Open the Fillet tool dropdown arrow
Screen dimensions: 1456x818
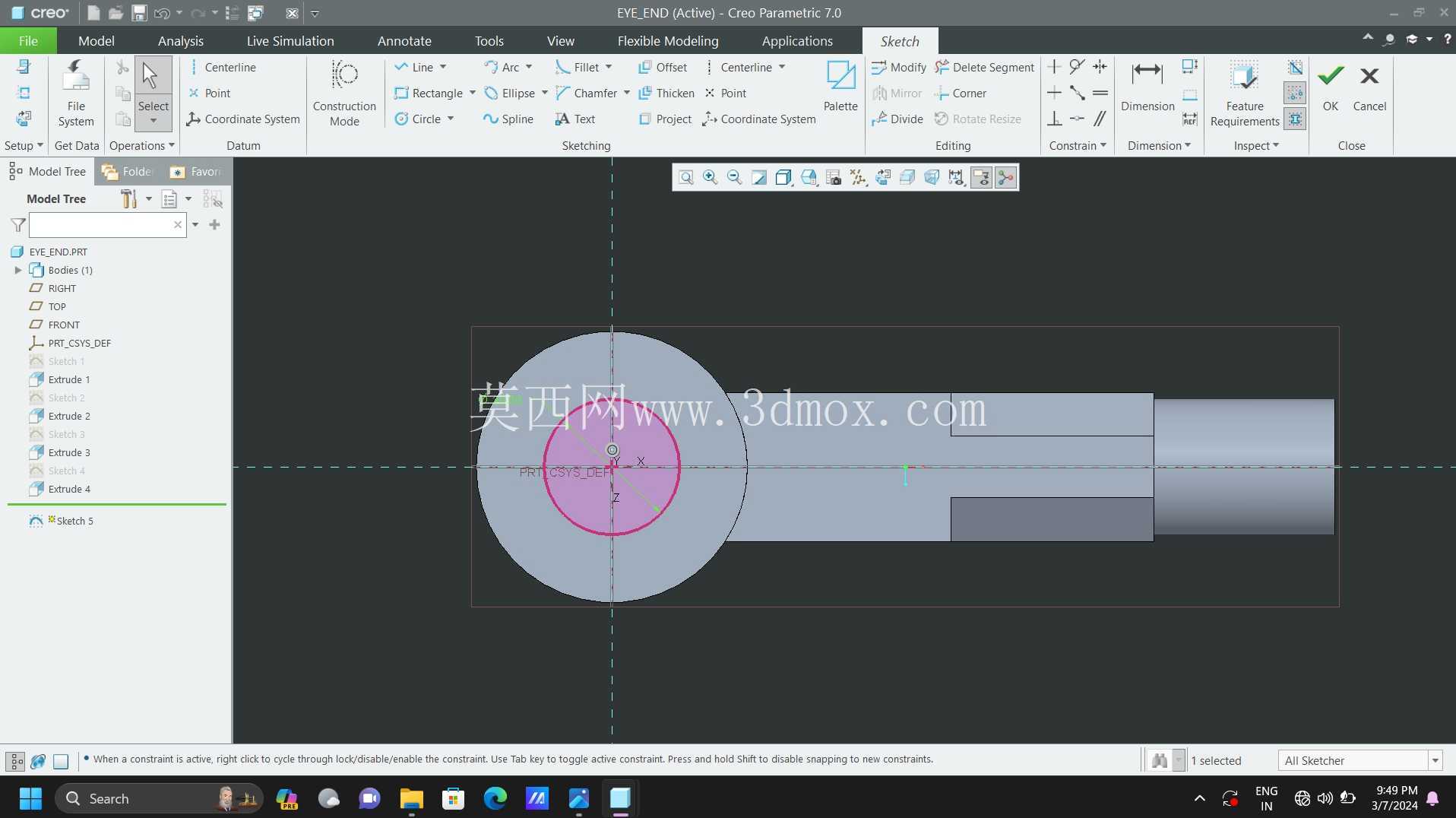coord(609,67)
